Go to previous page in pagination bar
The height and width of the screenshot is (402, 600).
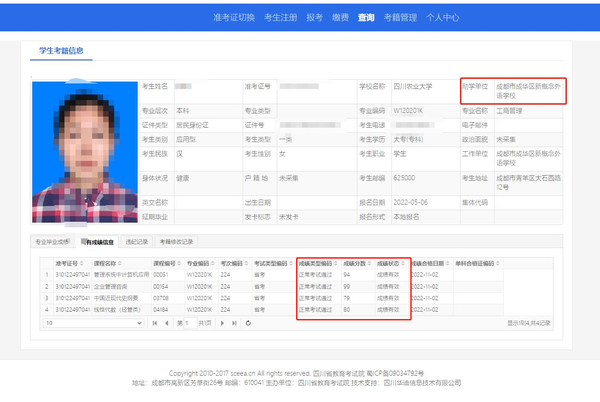click(x=167, y=323)
